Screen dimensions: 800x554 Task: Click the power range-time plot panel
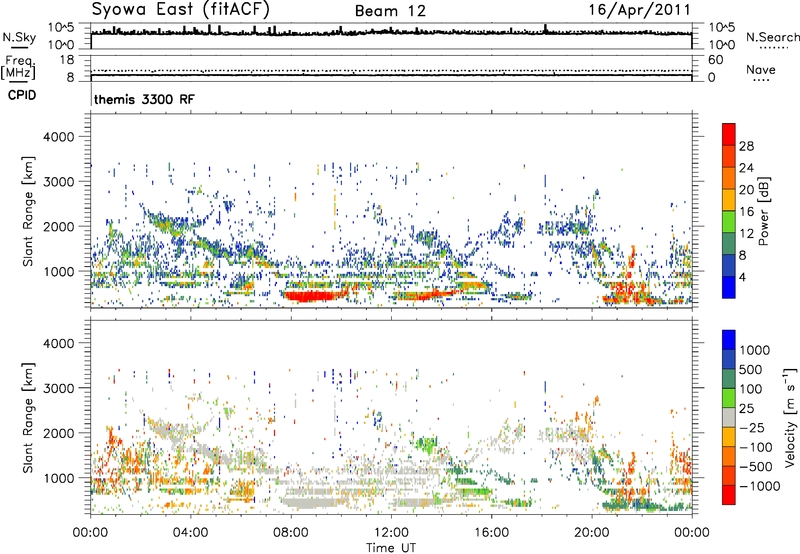pyautogui.click(x=391, y=210)
